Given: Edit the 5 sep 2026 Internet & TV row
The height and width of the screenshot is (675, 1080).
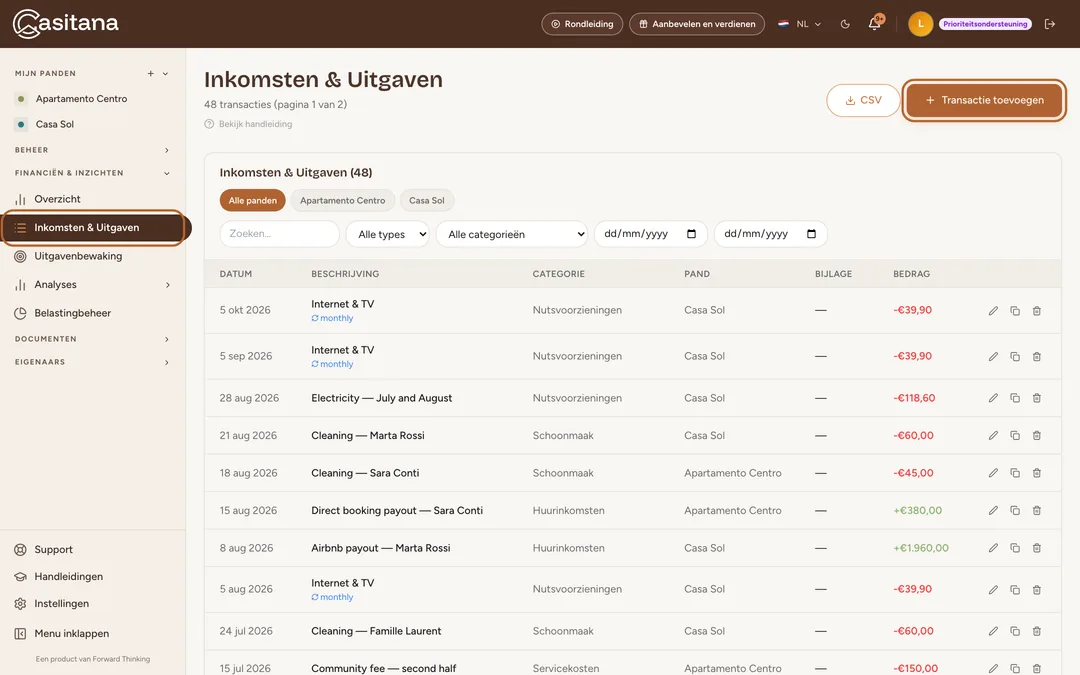Looking at the screenshot, I should 993,357.
